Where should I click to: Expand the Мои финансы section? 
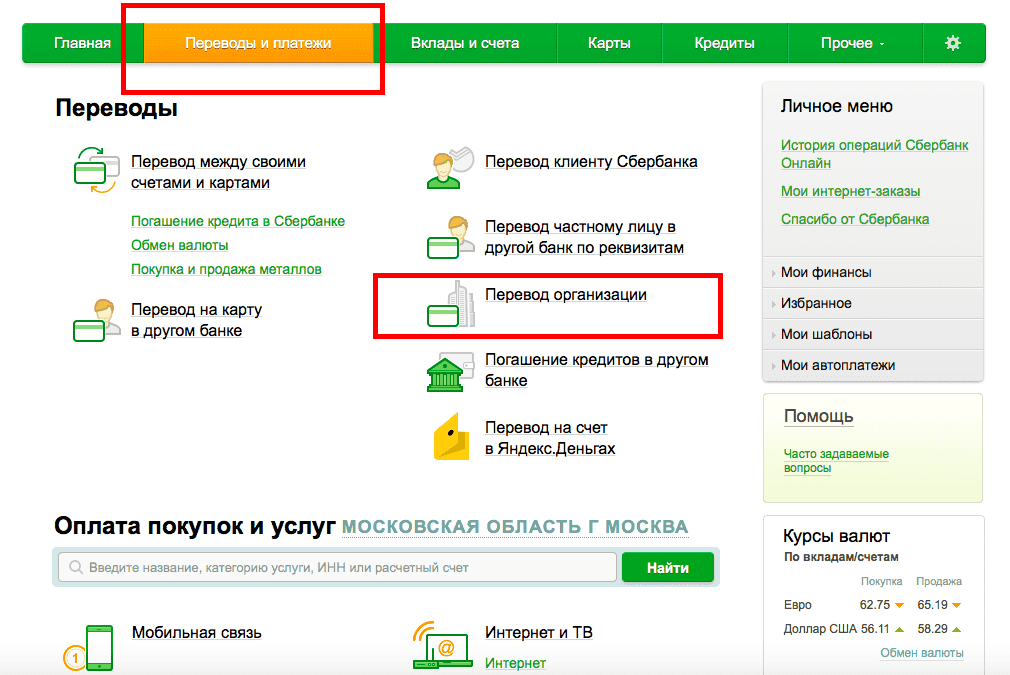coord(825,272)
